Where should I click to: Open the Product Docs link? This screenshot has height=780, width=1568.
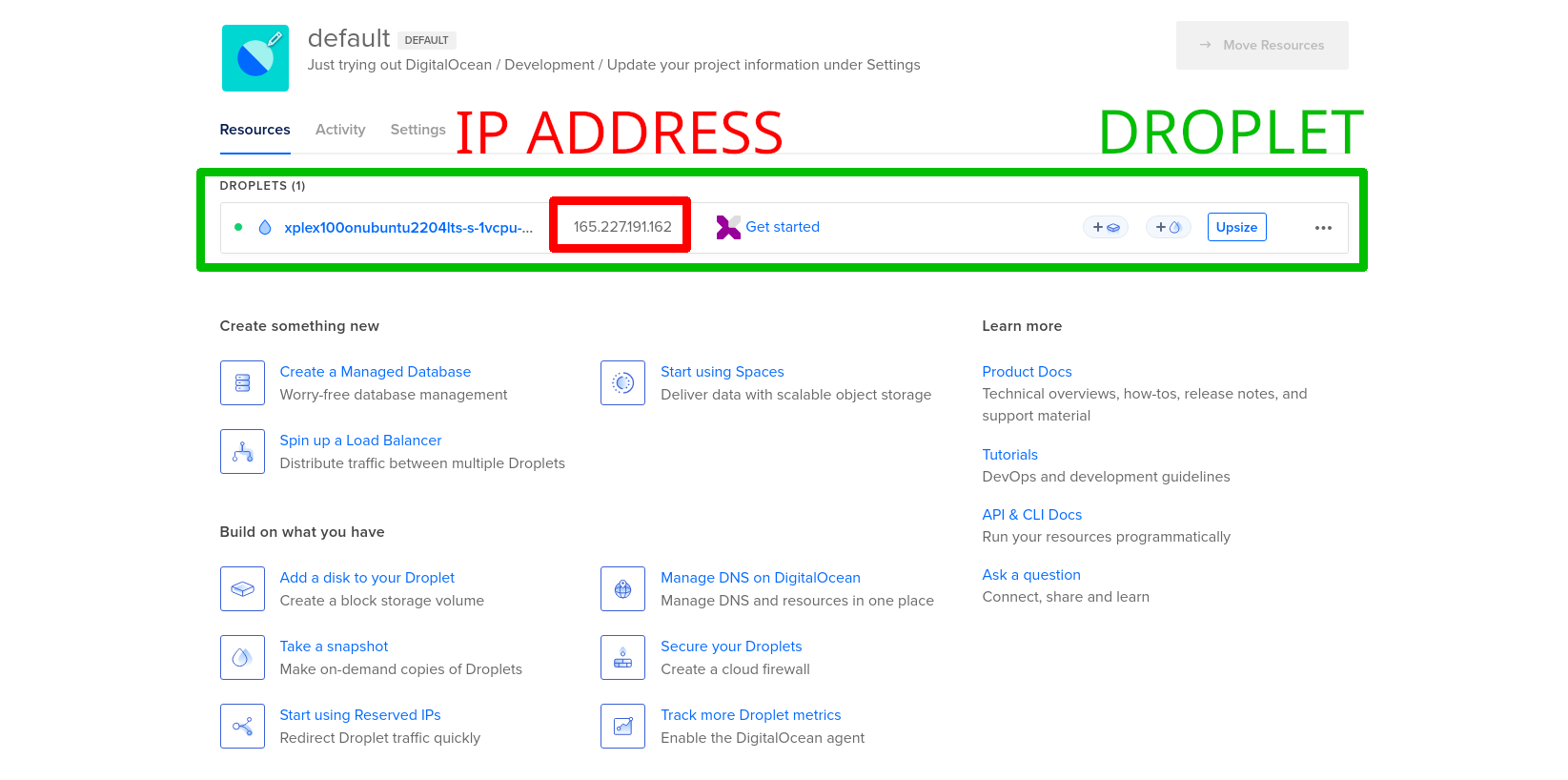click(1027, 372)
